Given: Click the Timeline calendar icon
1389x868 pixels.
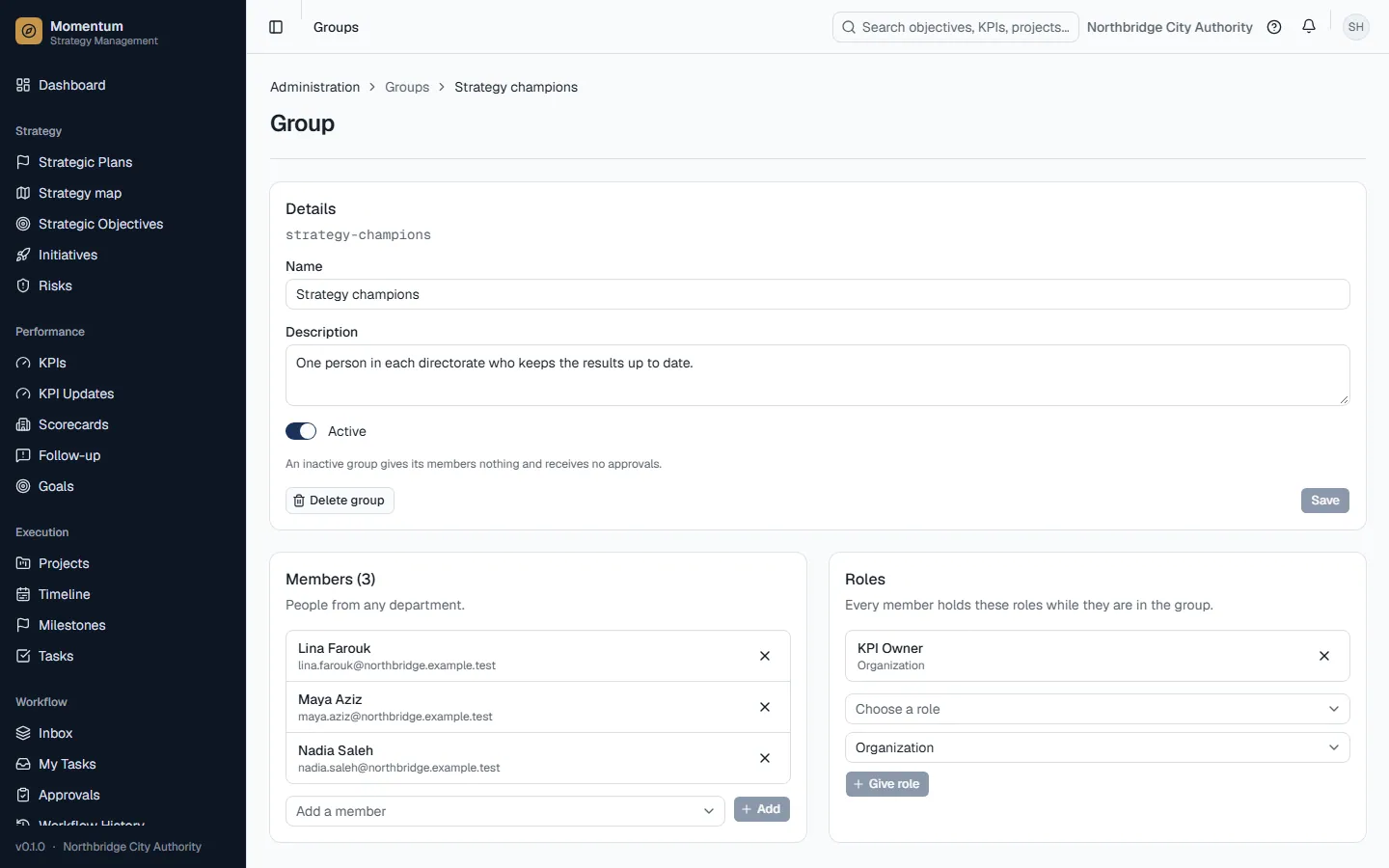Looking at the screenshot, I should click(23, 594).
